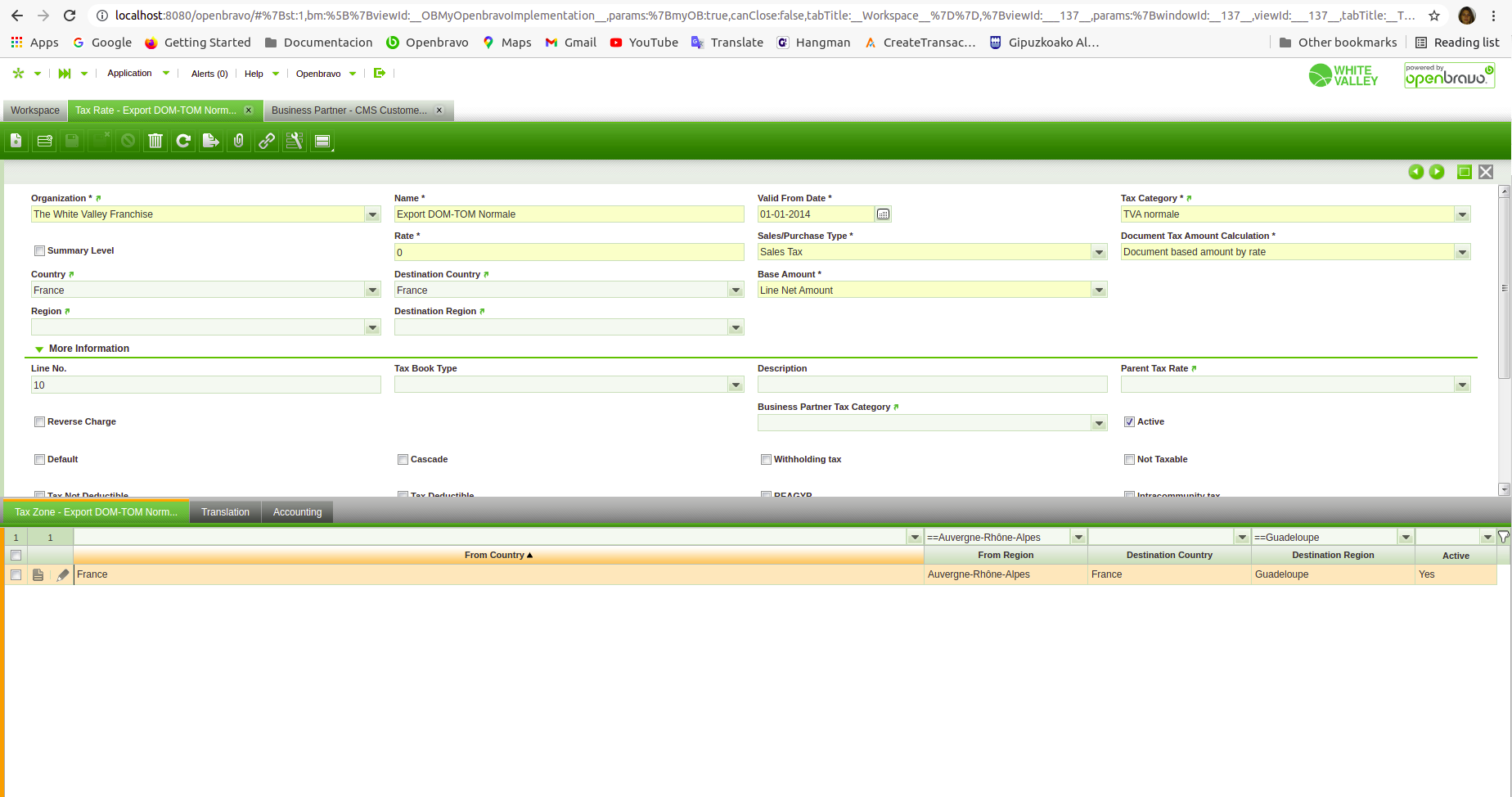Click the delete record trash icon
Image resolution: width=1512 pixels, height=797 pixels.
155,142
